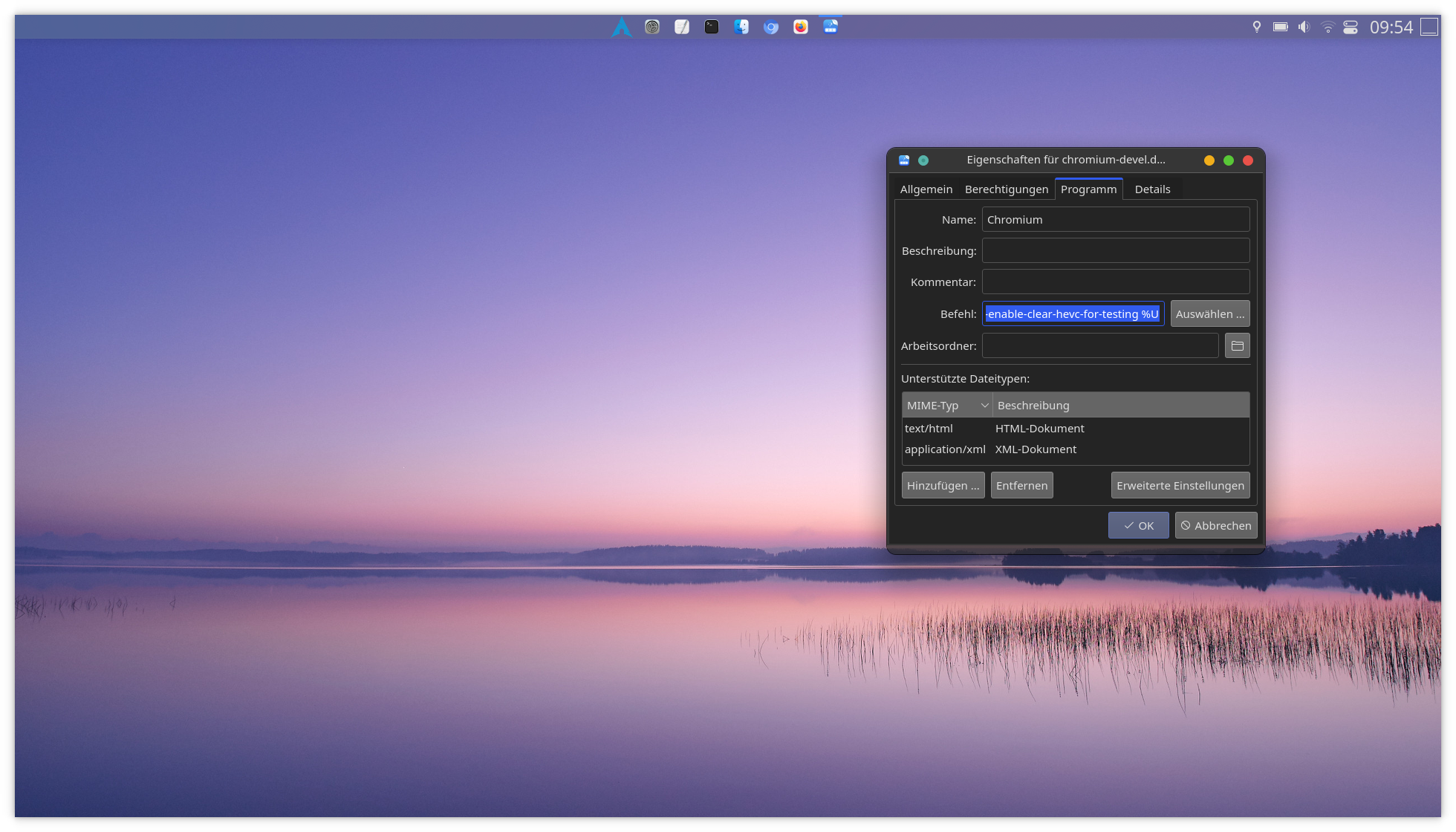Click inside the Kommentar input field
Viewport: 1456px width, 832px height.
[1115, 282]
